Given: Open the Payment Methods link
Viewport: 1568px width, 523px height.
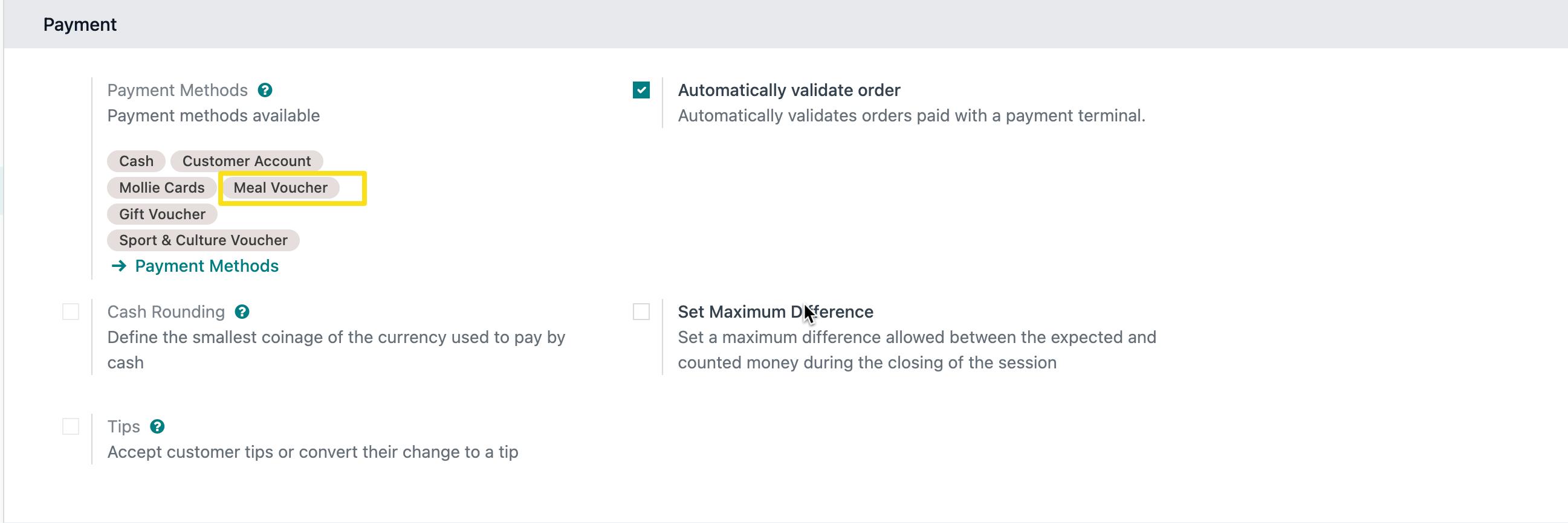Looking at the screenshot, I should pos(206,266).
